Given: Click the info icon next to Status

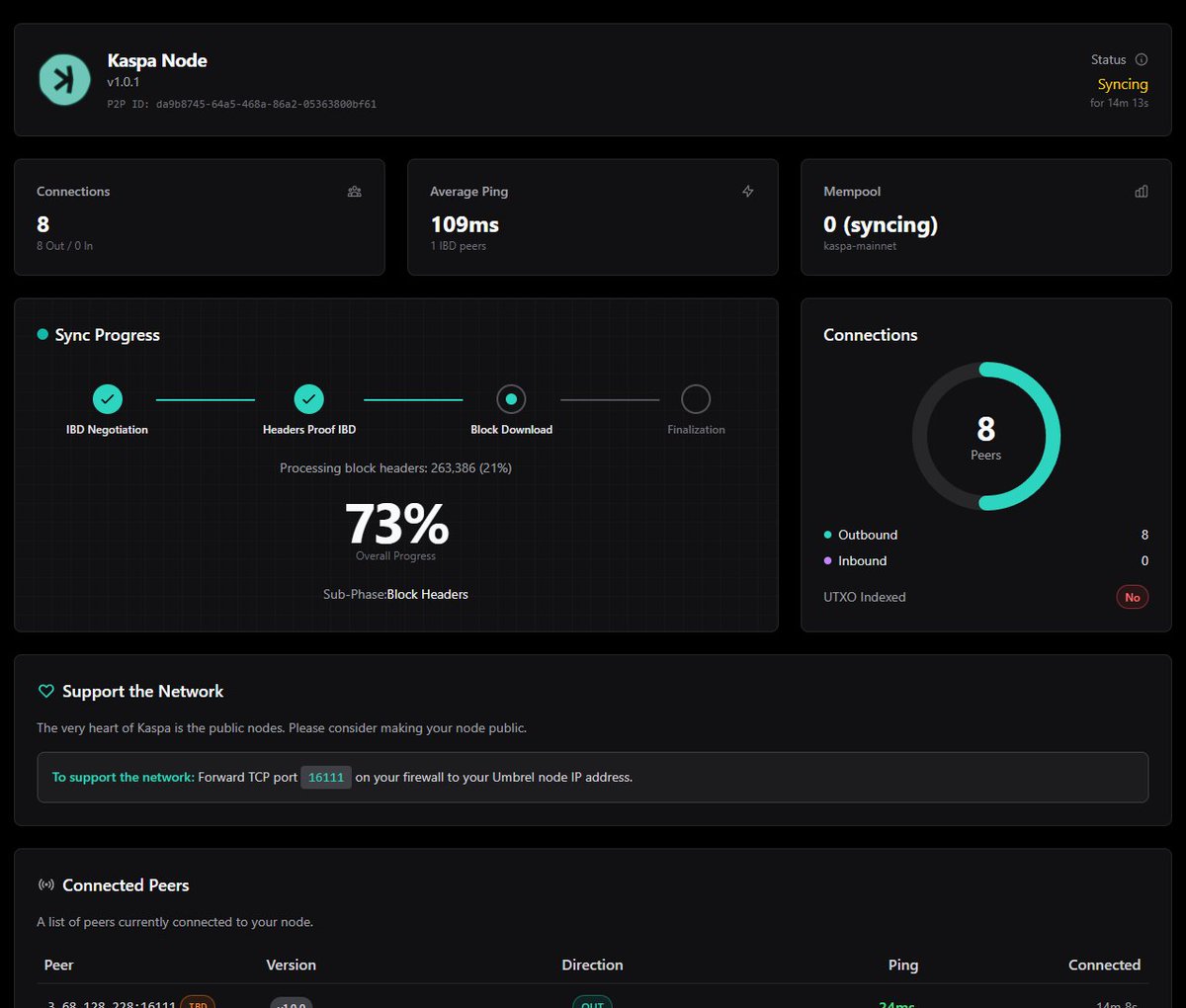Looking at the screenshot, I should 1142,59.
